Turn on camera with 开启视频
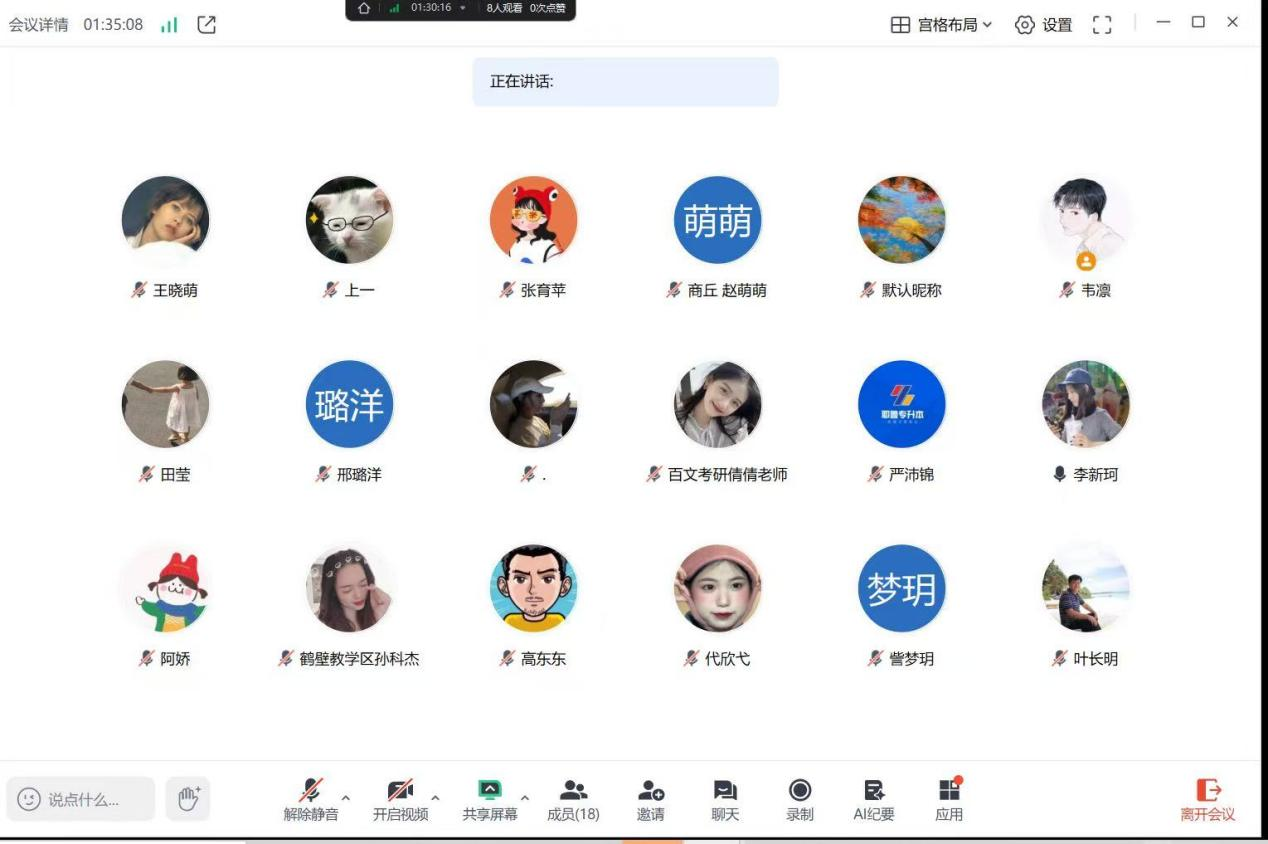Screen dimensions: 1268x844 (400, 800)
